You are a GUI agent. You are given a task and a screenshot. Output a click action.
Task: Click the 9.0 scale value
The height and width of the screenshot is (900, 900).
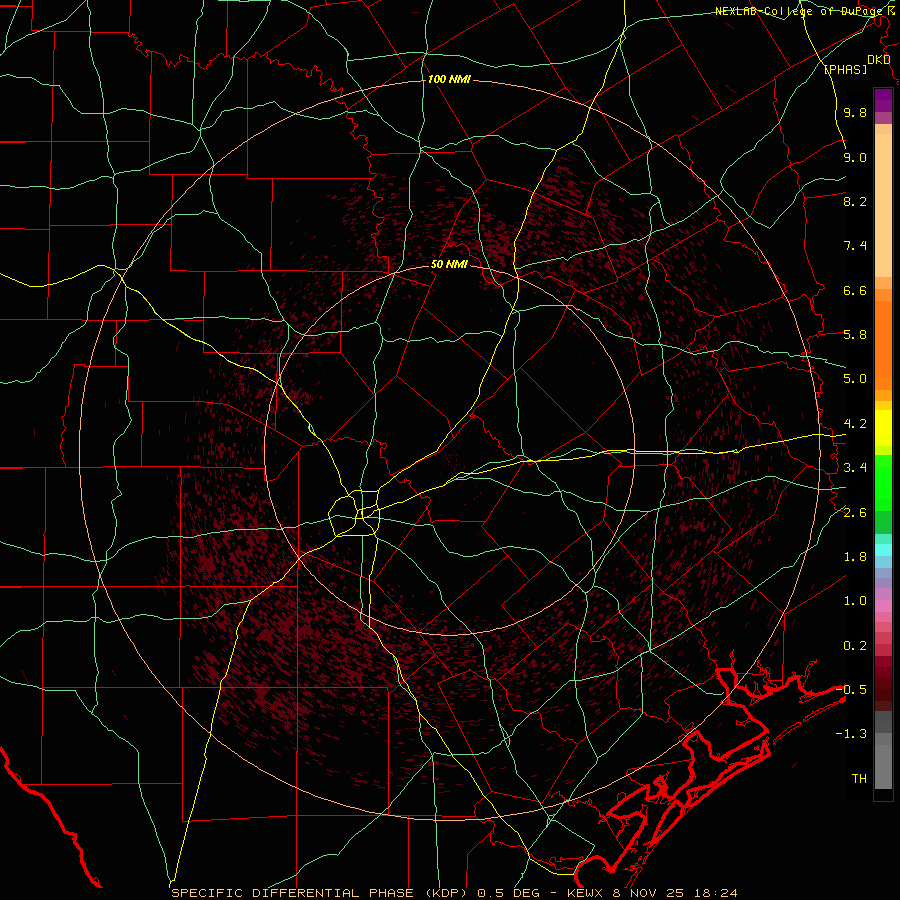[x=855, y=157]
